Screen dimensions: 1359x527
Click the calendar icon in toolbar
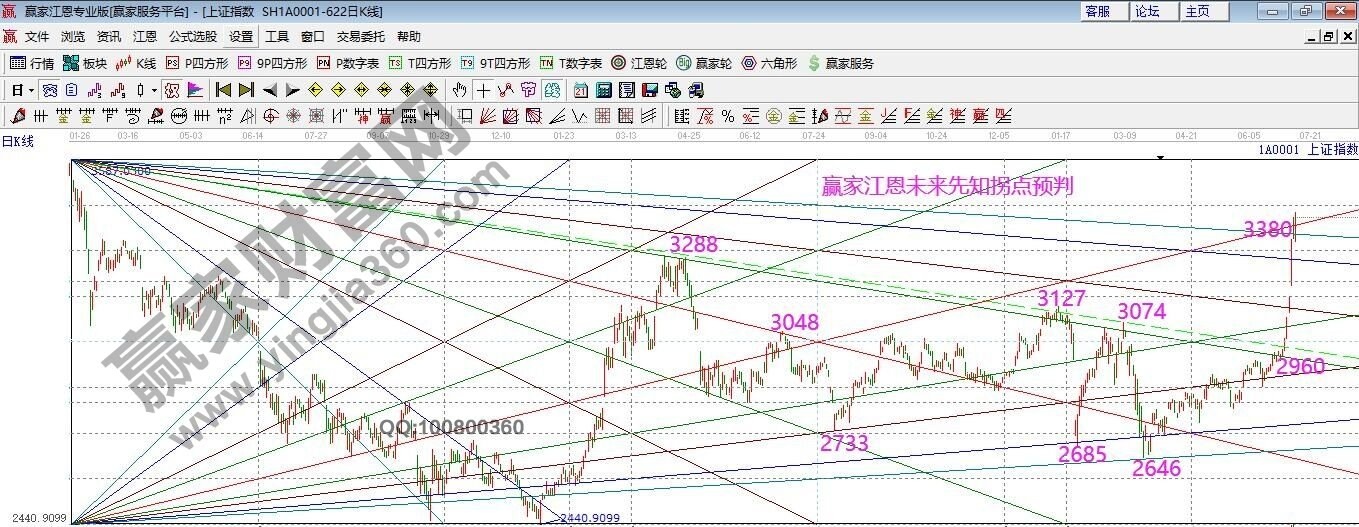pos(580,90)
